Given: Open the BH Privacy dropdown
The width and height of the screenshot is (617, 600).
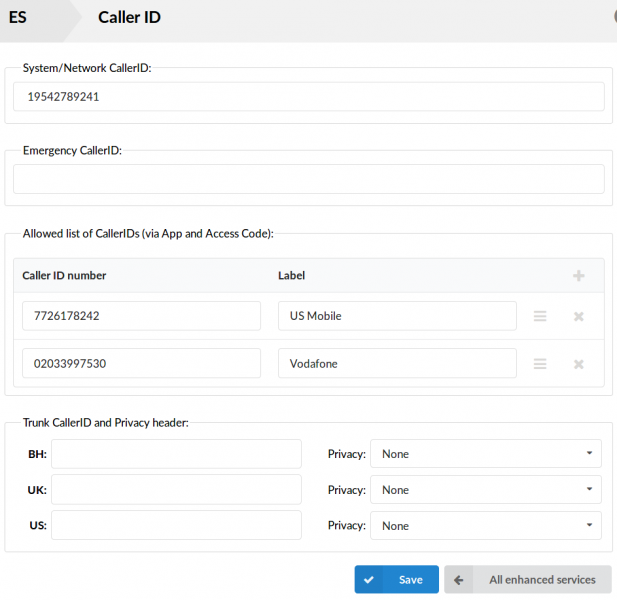Looking at the screenshot, I should coord(486,454).
